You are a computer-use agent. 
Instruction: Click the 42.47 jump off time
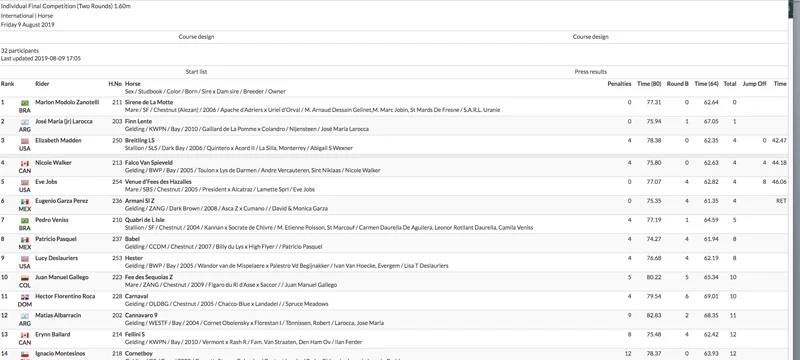[779, 140]
